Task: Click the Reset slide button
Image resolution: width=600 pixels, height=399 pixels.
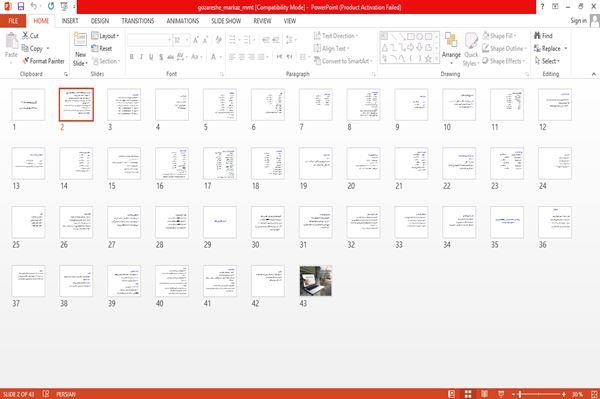Action: 102,49
